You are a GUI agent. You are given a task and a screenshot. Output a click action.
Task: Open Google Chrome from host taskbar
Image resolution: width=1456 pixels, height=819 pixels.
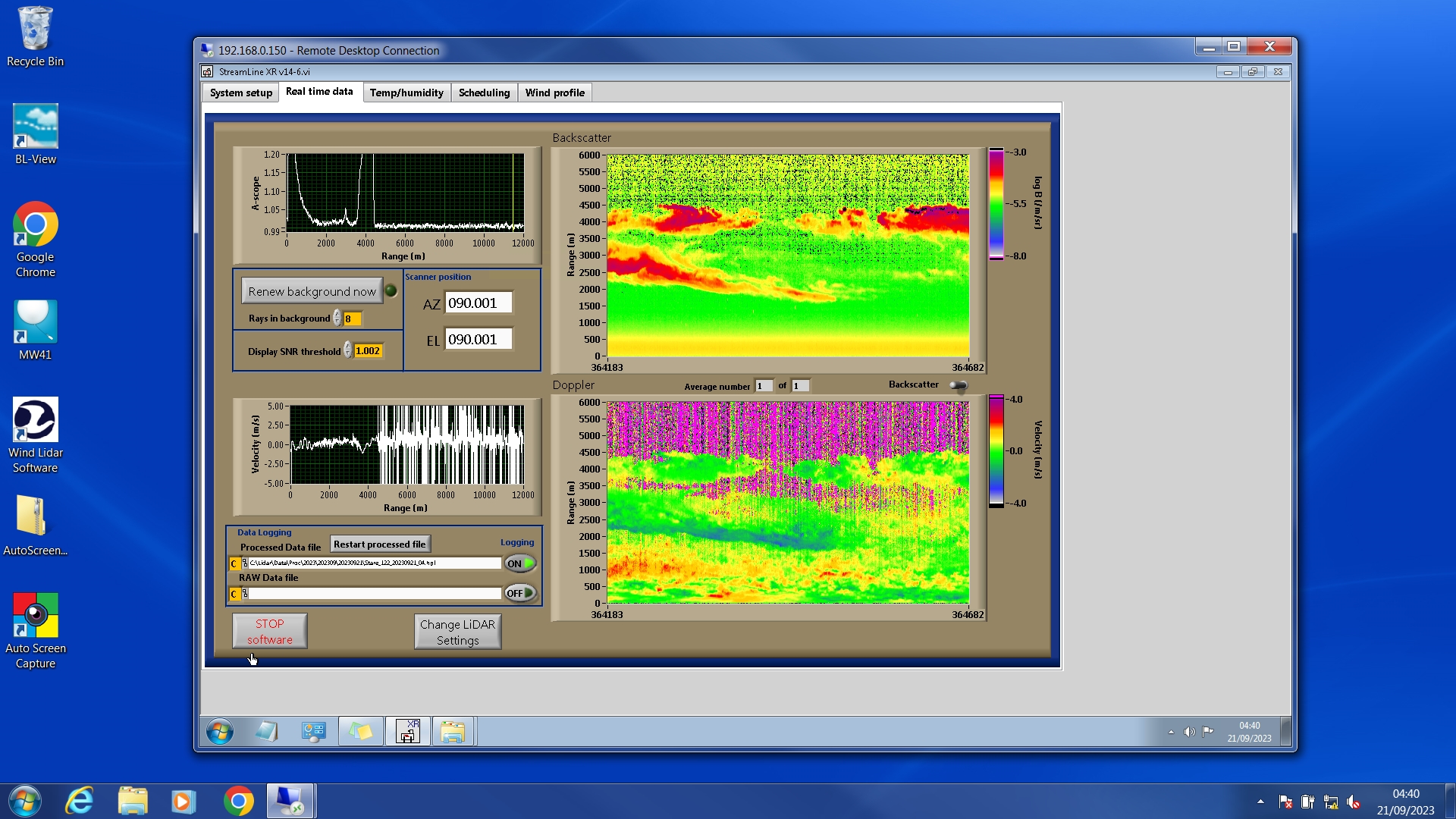click(x=238, y=801)
